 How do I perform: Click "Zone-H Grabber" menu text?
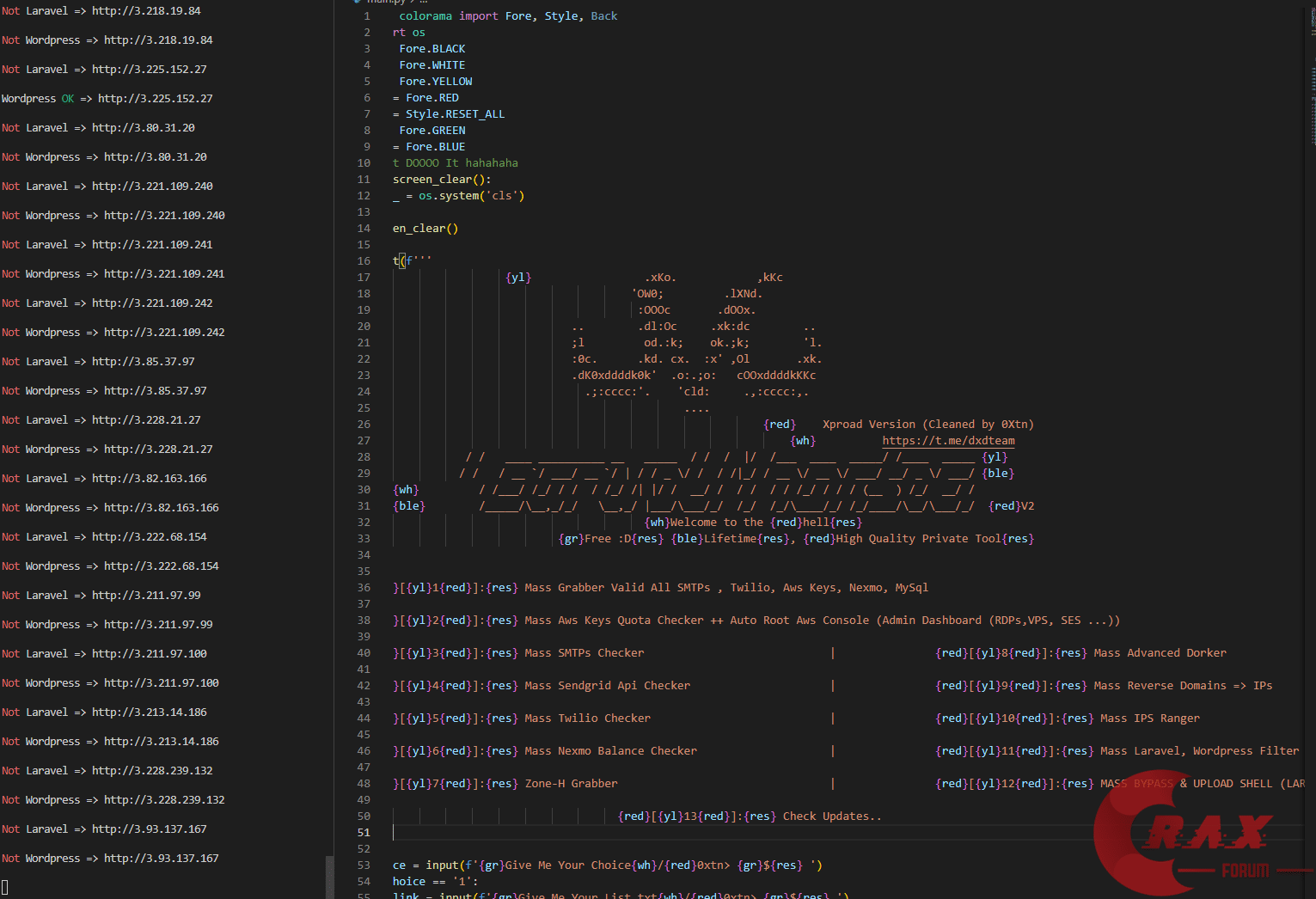coord(572,784)
